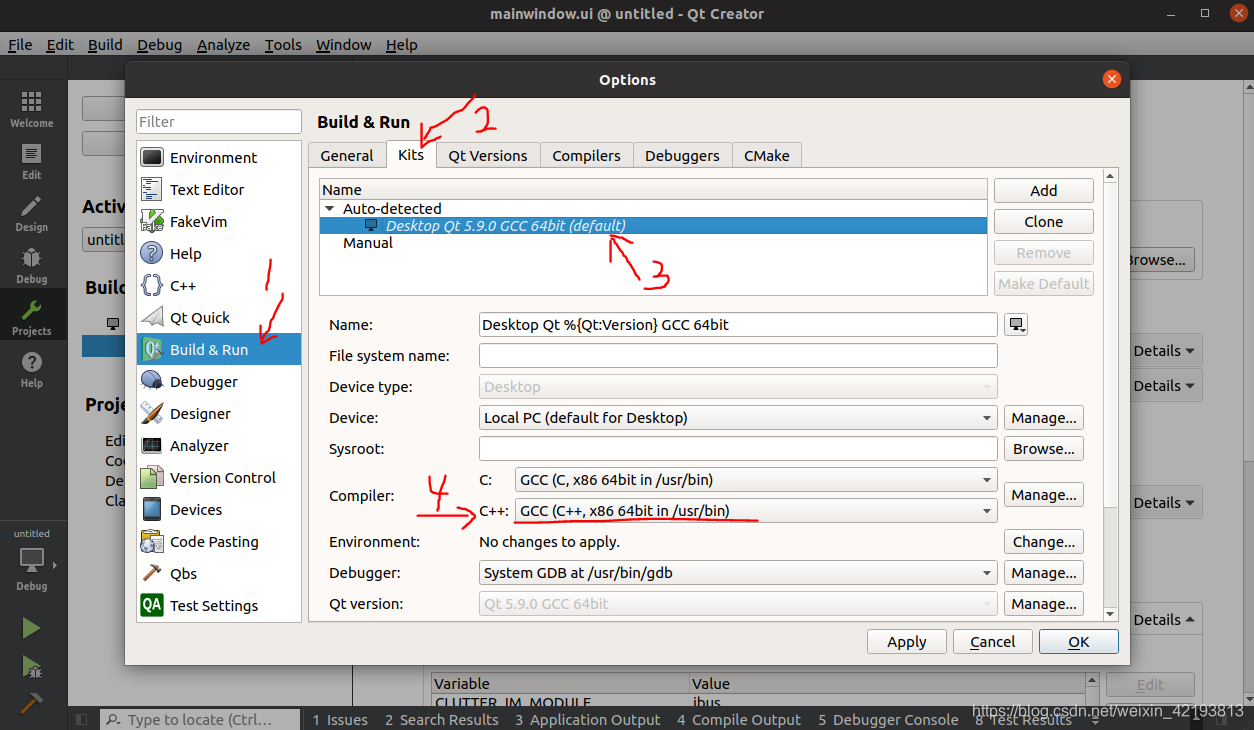Open the Issues output pane

340,719
